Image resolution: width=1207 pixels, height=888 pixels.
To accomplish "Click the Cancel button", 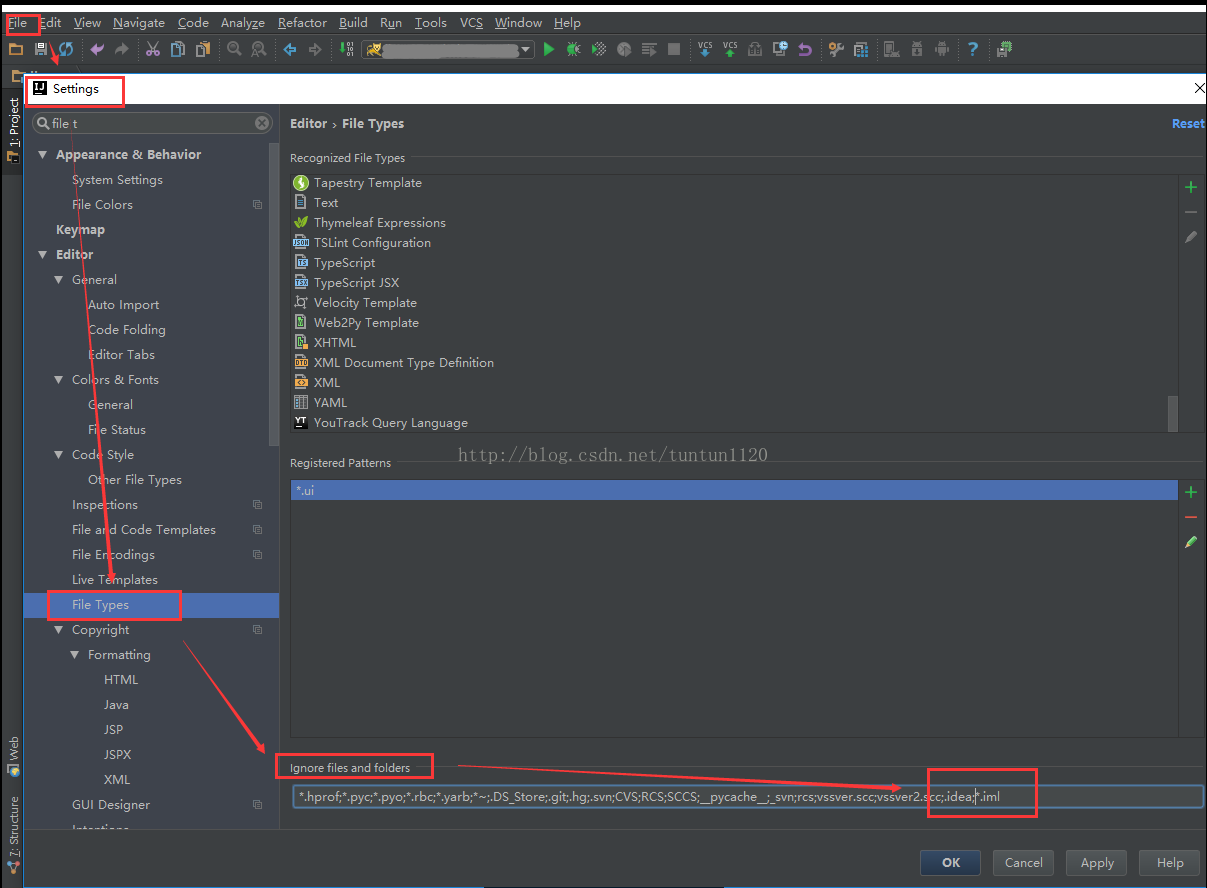I will coord(1024,863).
